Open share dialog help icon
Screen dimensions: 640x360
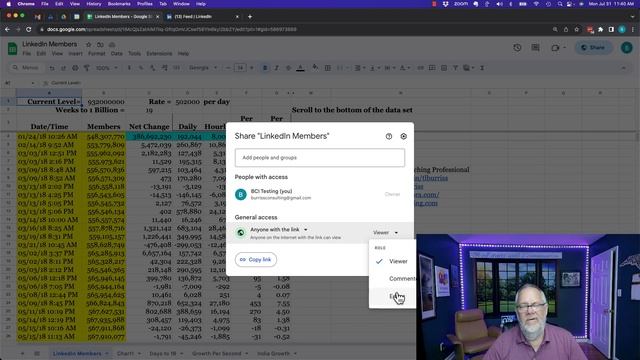coord(389,136)
